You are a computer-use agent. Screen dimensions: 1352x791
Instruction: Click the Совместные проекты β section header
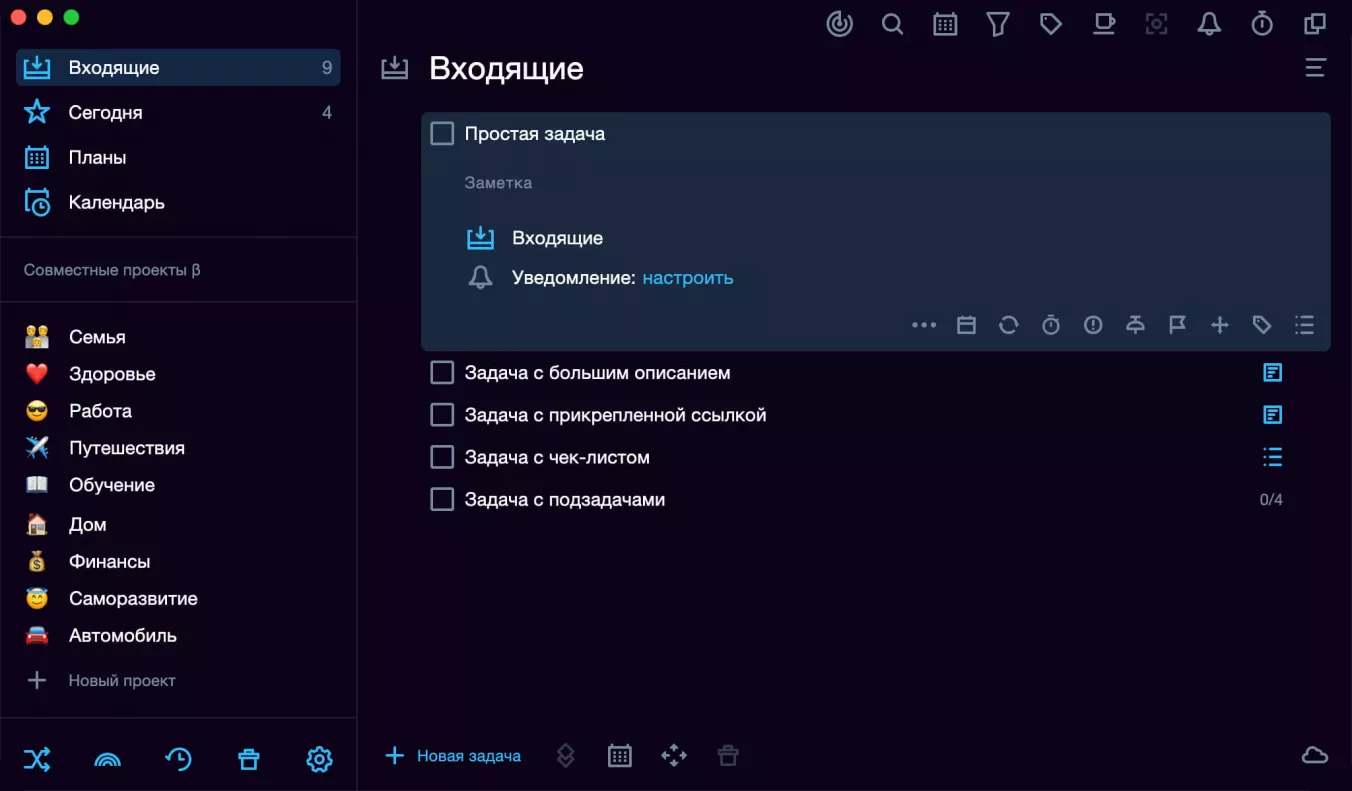(x=112, y=270)
